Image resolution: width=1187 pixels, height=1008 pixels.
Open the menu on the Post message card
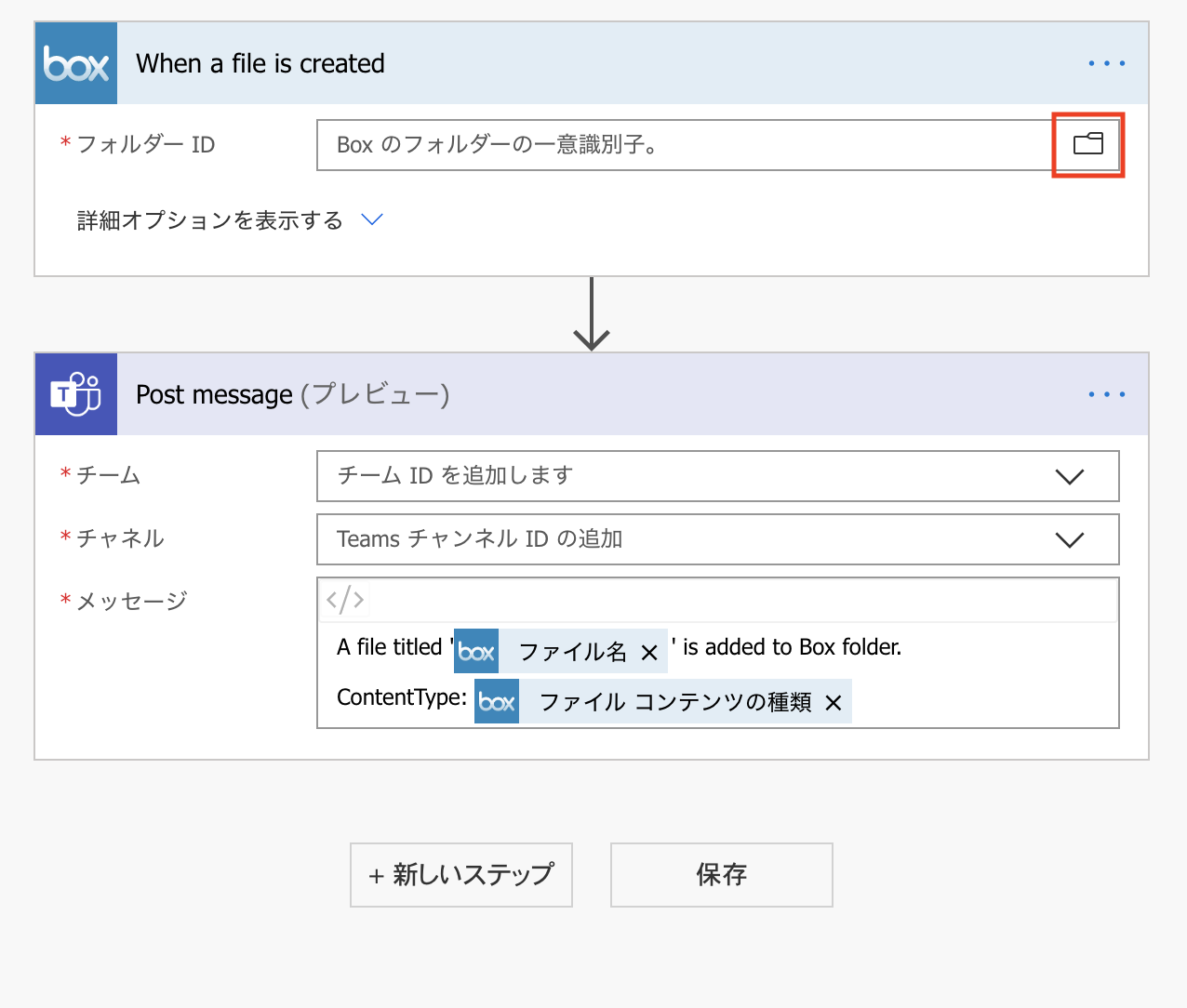click(1106, 393)
